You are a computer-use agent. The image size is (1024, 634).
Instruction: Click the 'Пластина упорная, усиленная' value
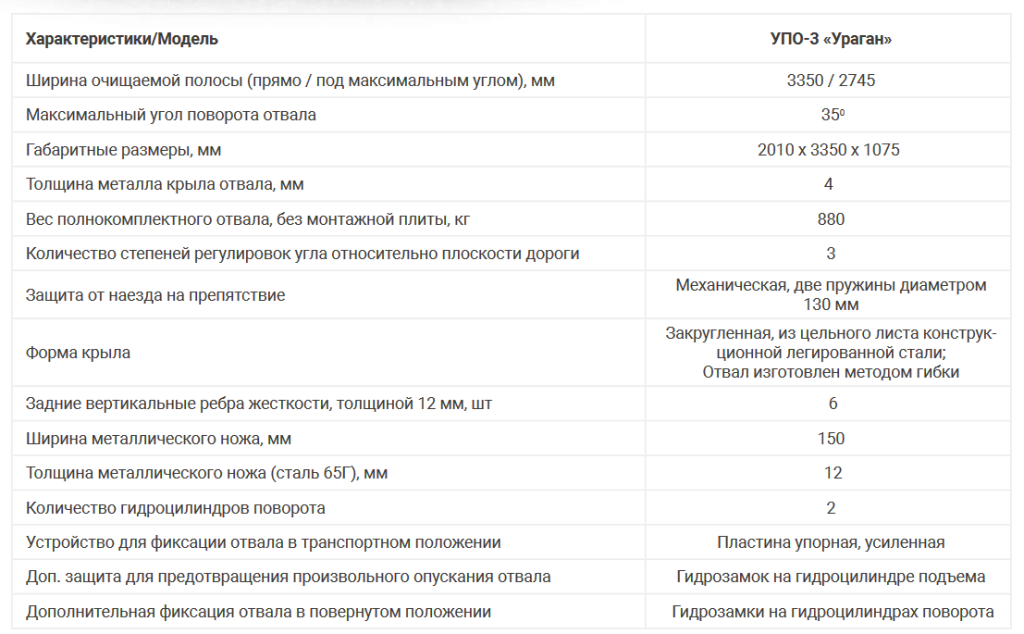pos(830,543)
